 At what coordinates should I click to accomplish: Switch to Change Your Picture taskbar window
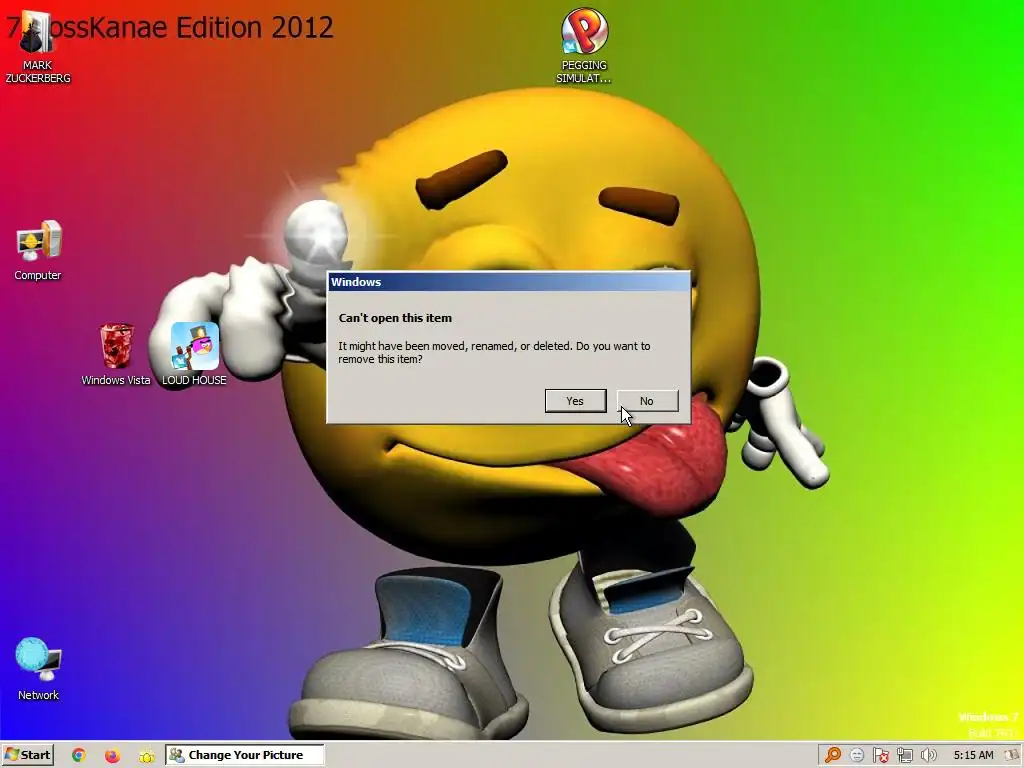(x=244, y=755)
